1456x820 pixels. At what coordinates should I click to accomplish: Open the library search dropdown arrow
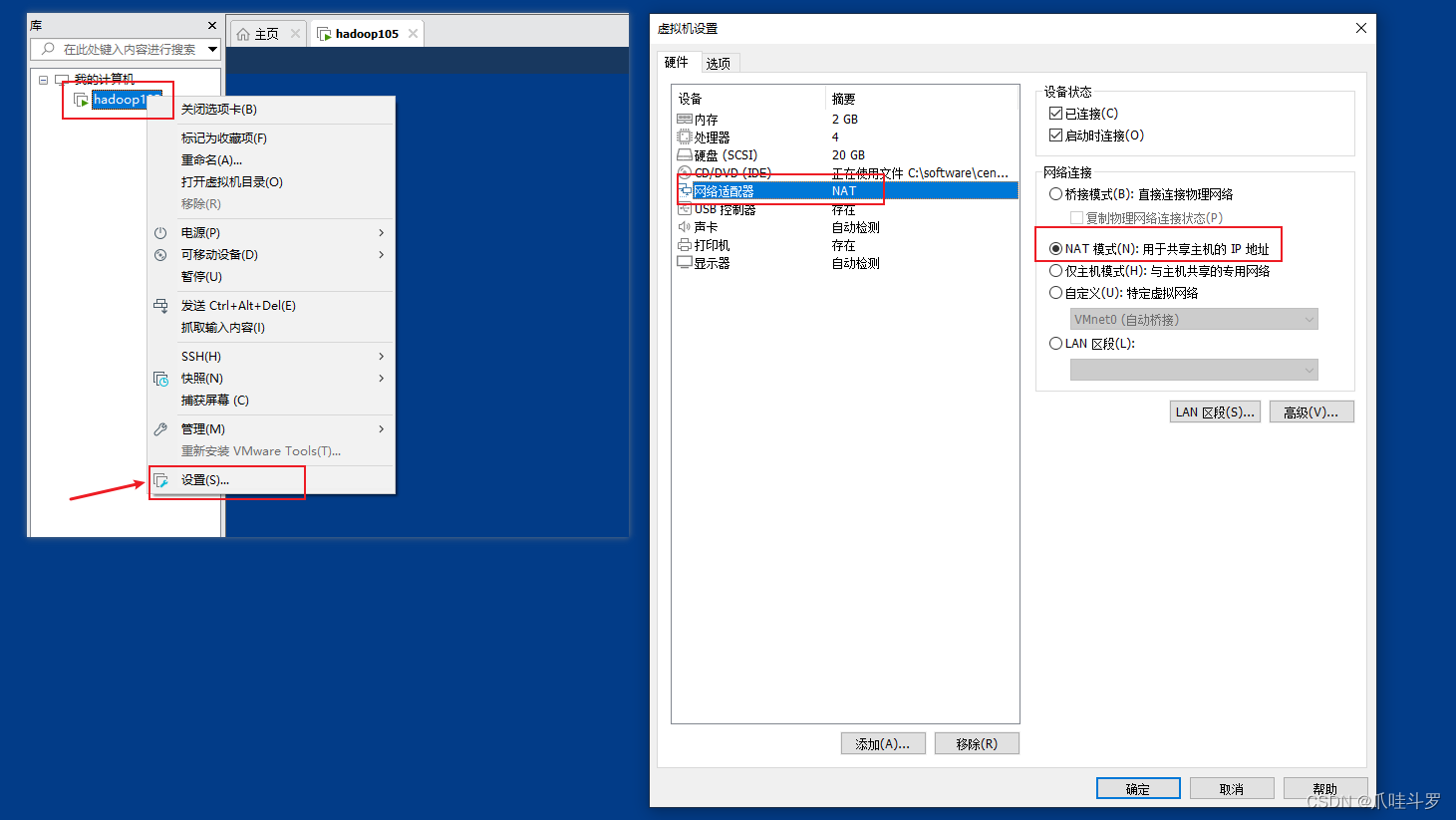(212, 49)
